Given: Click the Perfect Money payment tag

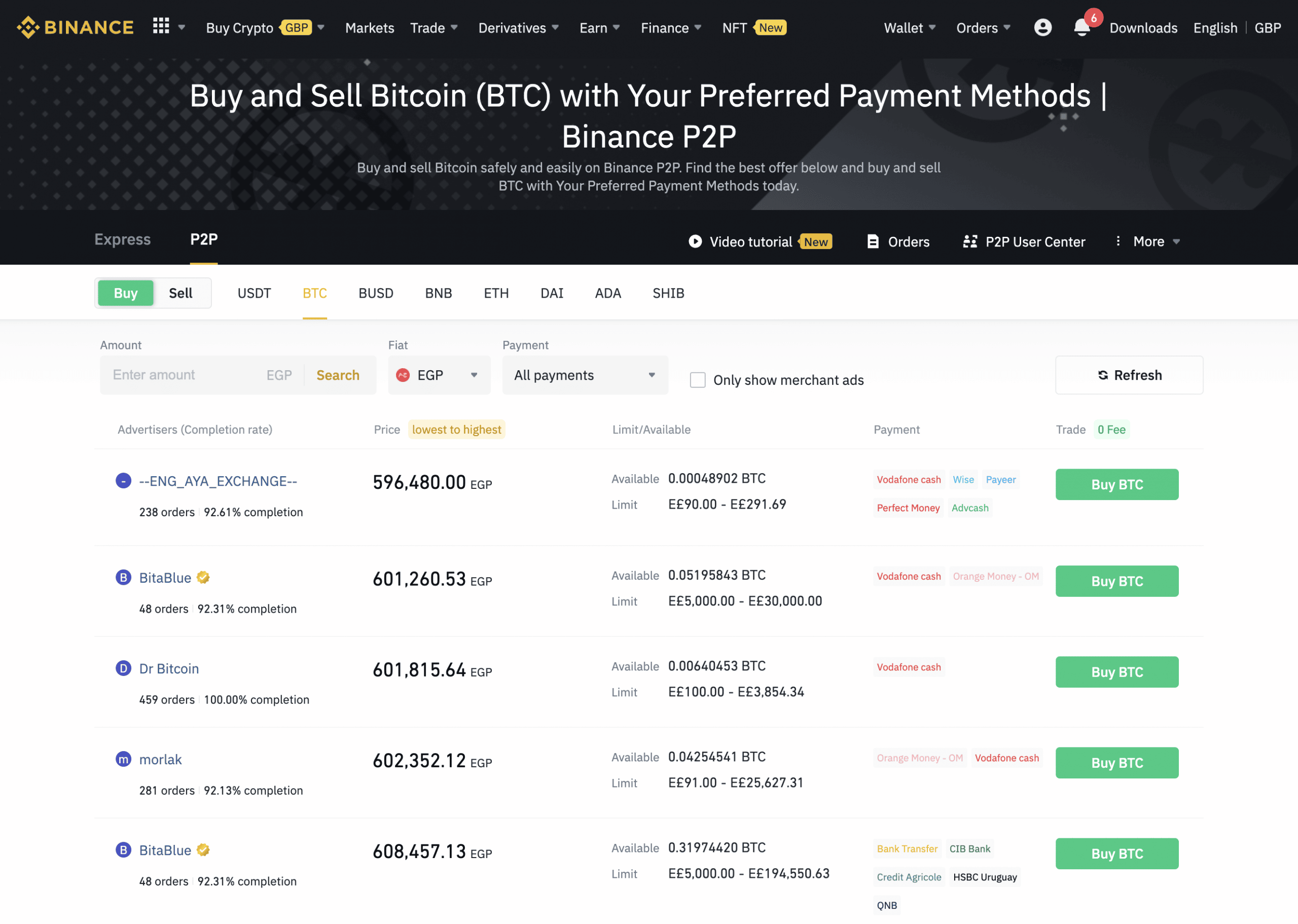Looking at the screenshot, I should pyautogui.click(x=908, y=508).
